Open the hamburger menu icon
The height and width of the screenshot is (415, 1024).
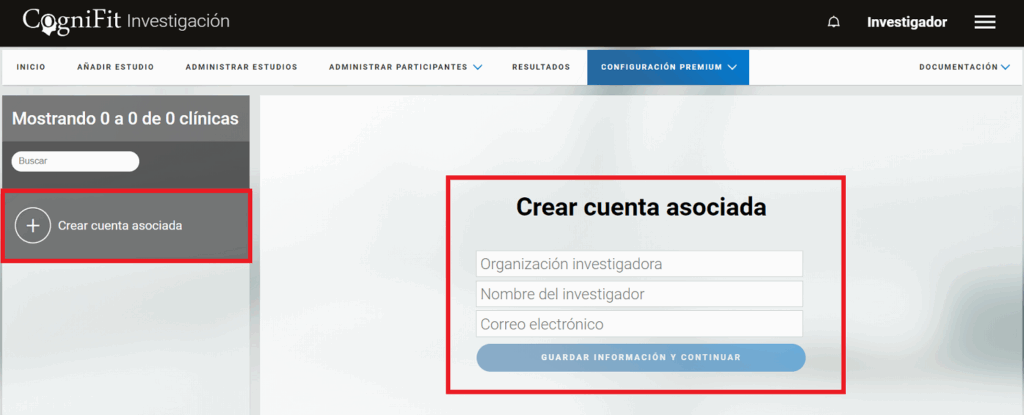pos(985,23)
